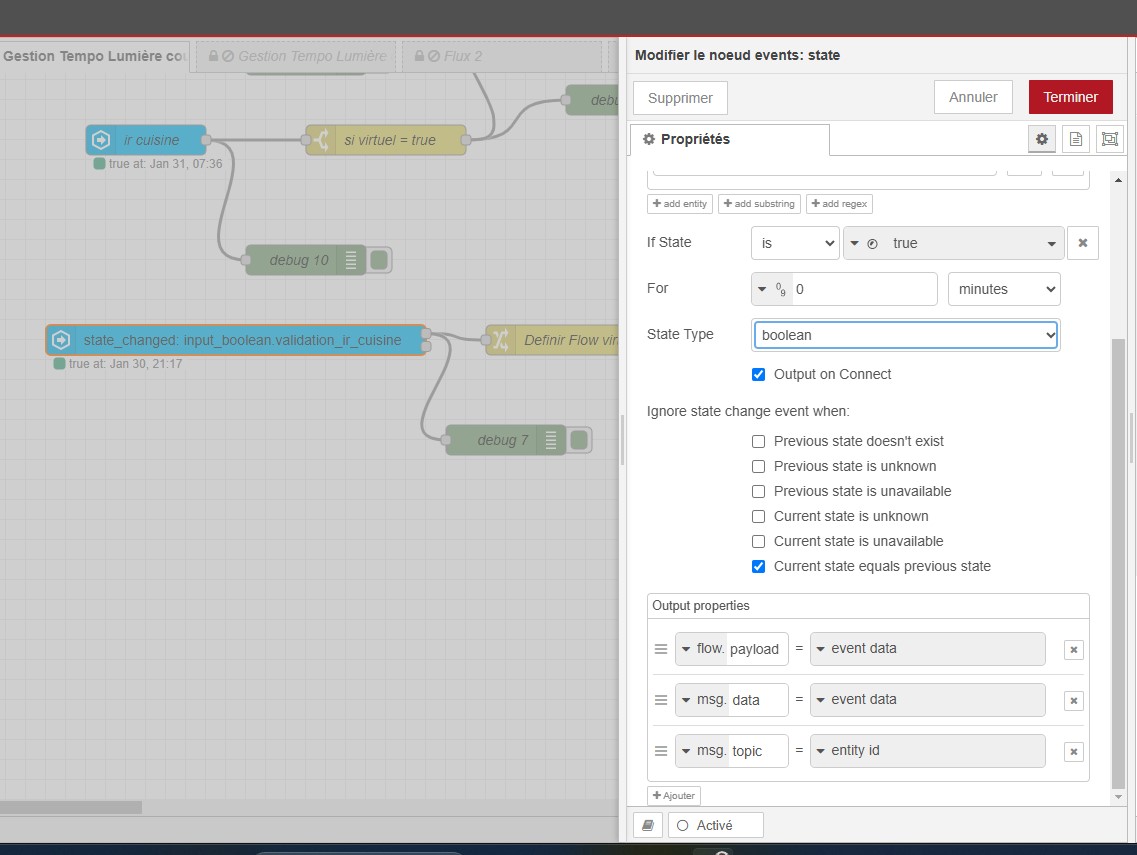The image size is (1137, 855).
Task: Switch to locked Gestion Tempo Lumière tab
Action: click(x=296, y=56)
